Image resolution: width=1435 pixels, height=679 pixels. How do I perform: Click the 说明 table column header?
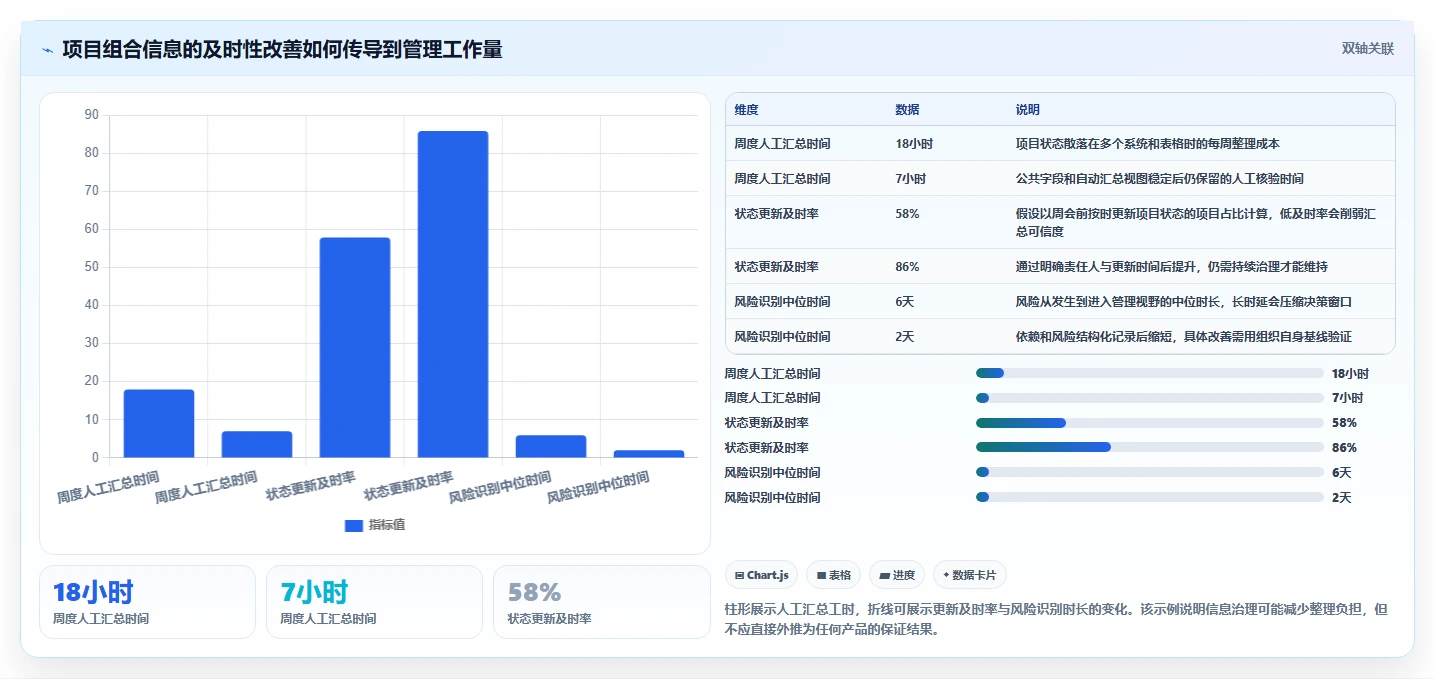coord(1027,110)
